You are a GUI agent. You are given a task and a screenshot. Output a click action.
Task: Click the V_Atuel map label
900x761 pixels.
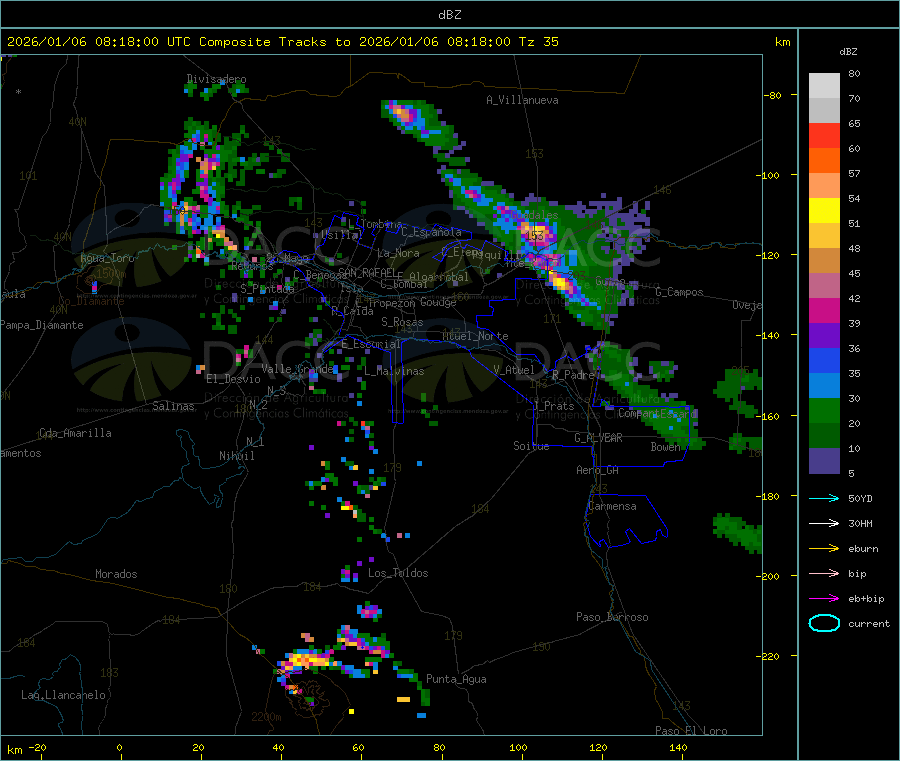(x=514, y=370)
